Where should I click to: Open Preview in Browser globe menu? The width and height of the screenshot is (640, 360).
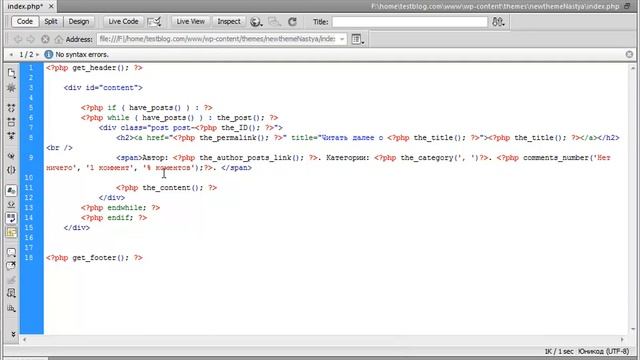(x=256, y=22)
